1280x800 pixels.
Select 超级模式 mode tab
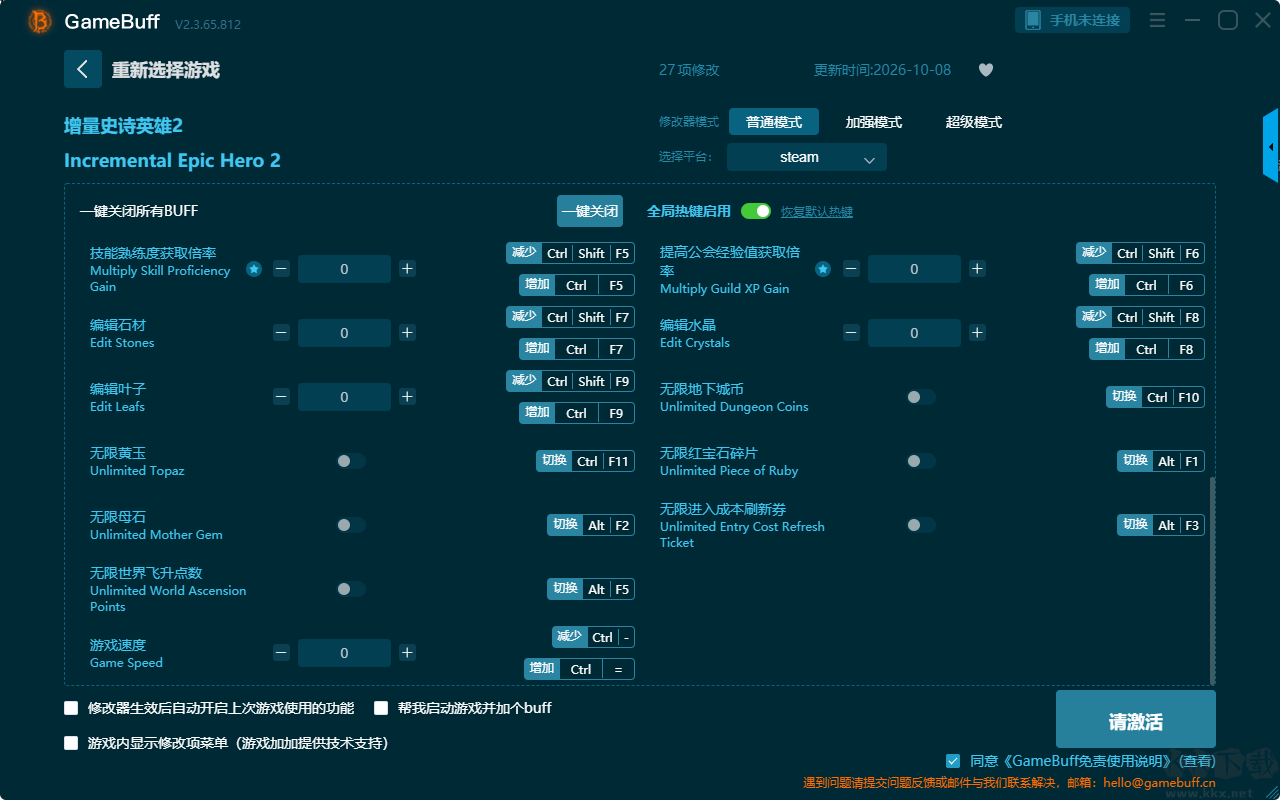[974, 122]
